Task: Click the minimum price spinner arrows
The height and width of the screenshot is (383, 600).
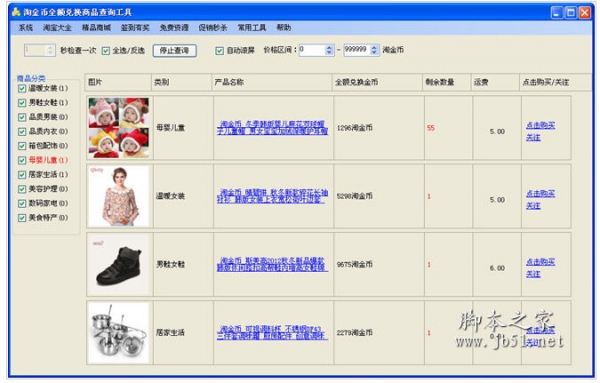Action: (329, 50)
